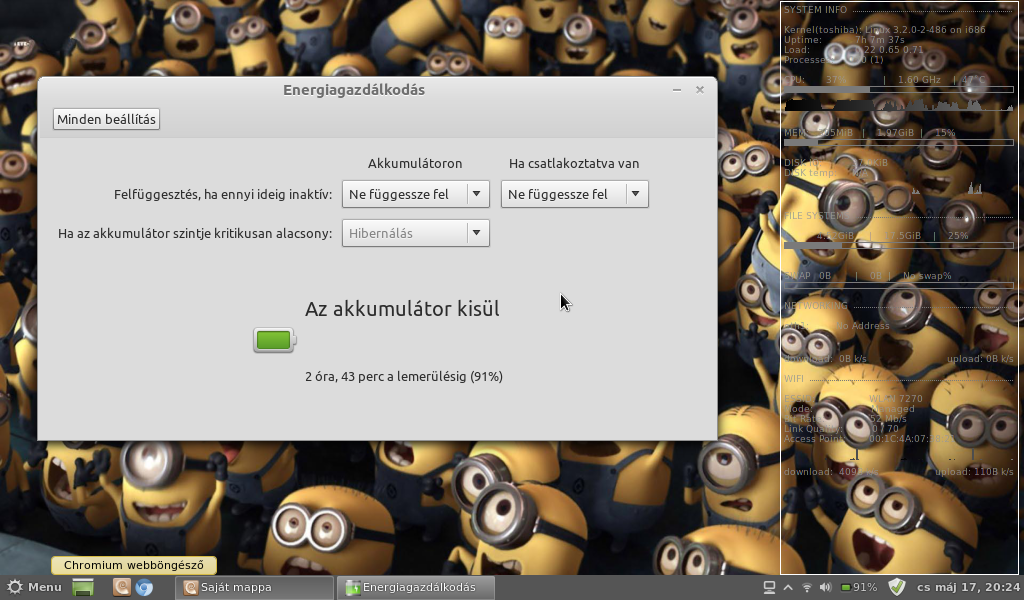Open battery 91% tray indicator
This screenshot has height=600, width=1024.
[x=859, y=587]
